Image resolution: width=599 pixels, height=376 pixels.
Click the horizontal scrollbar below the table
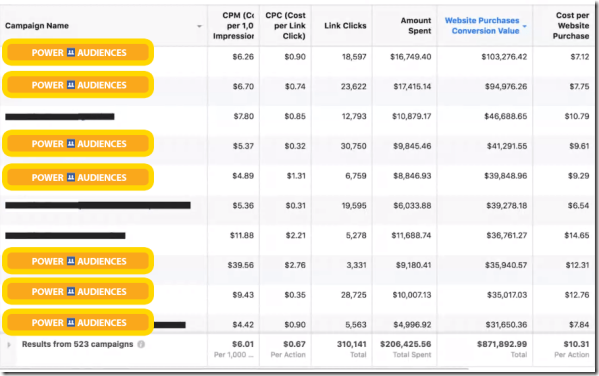(235, 369)
